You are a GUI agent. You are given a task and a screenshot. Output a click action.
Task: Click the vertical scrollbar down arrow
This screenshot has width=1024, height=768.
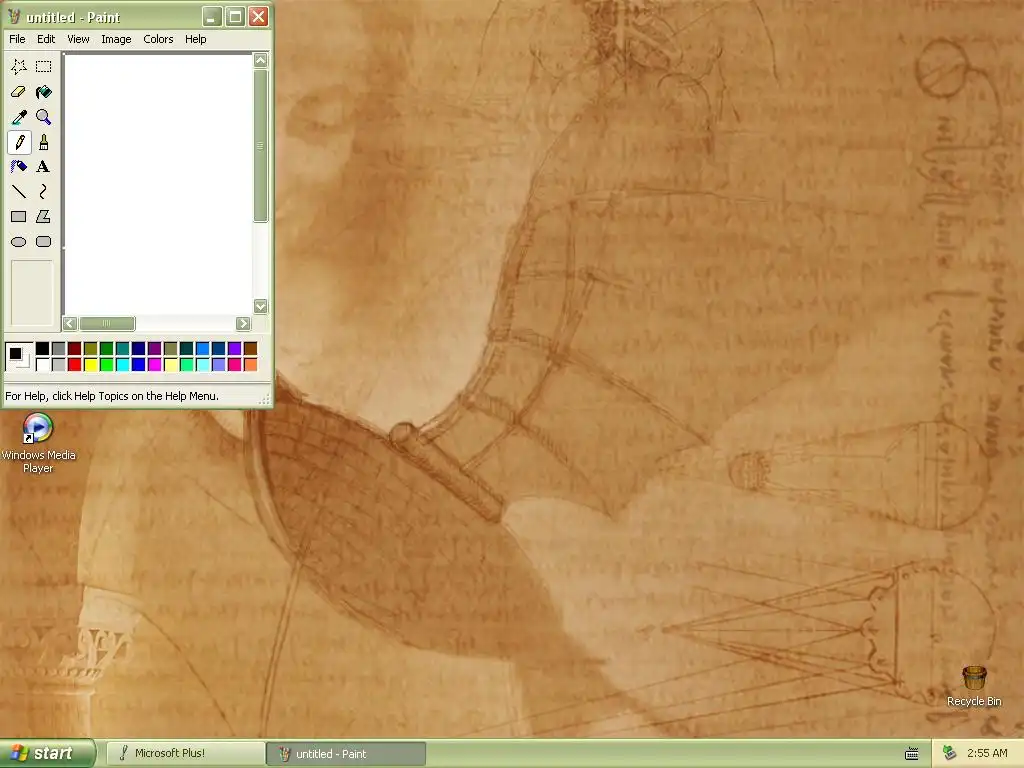[x=261, y=306]
